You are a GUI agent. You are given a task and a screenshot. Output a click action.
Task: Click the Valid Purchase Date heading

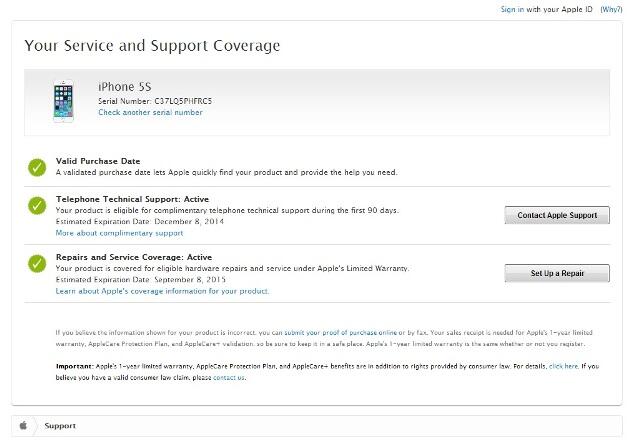[x=98, y=161]
